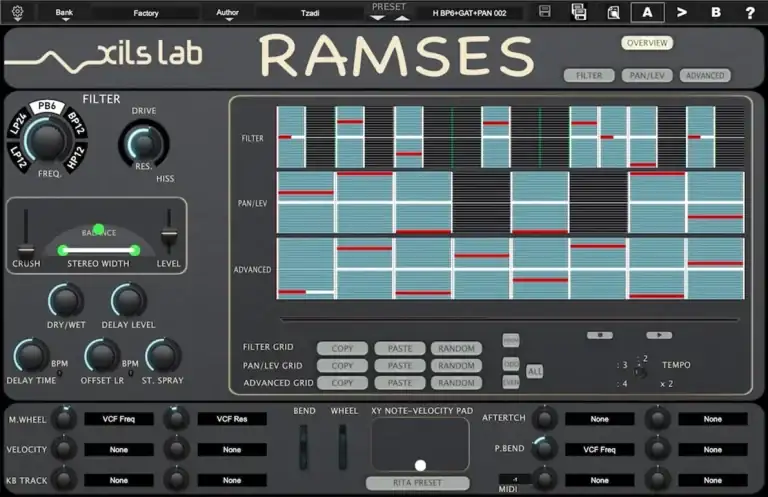Click the first VELOCITY amount knob
The image size is (768, 497).
click(x=64, y=449)
